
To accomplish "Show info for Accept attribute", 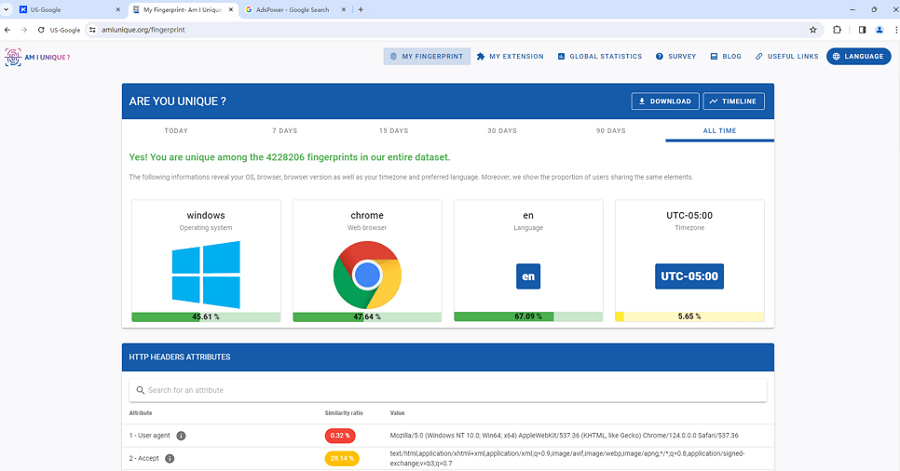I will click(169, 458).
